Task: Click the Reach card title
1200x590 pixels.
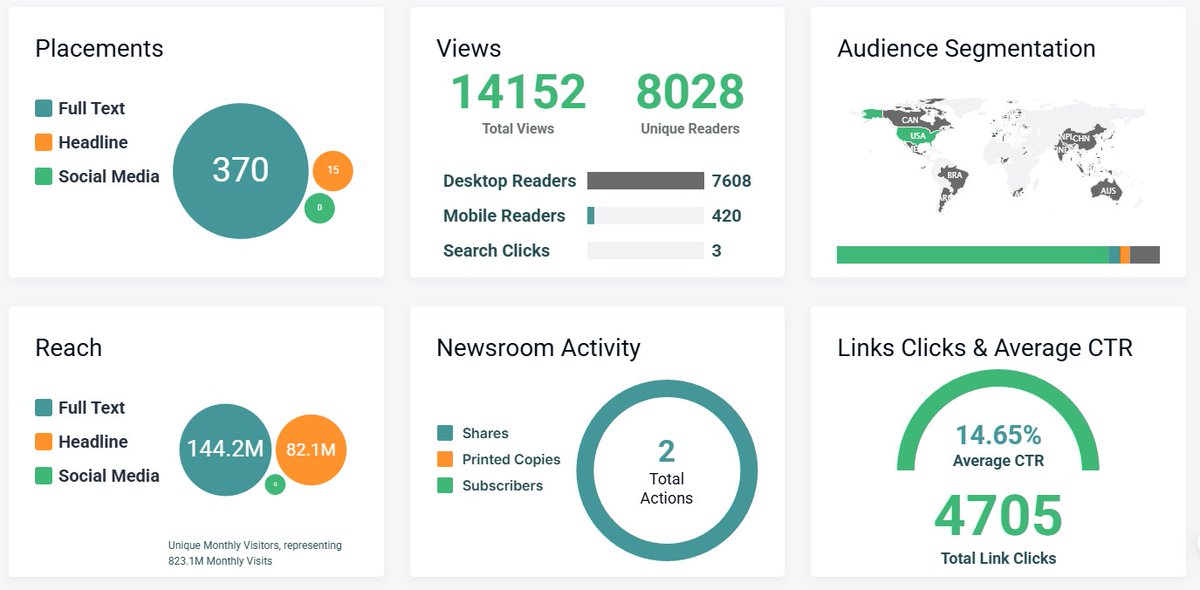Action: [68, 348]
